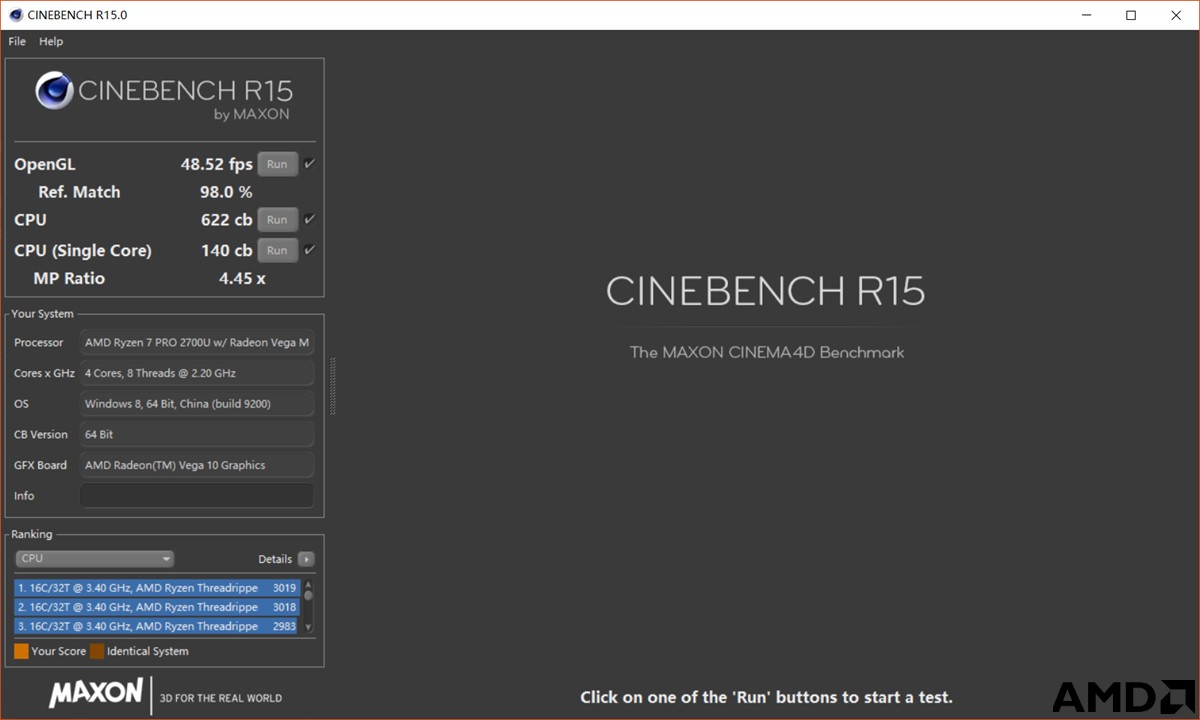This screenshot has height=720, width=1200.
Task: Click the Cinebench title bar app icon
Action: pos(16,15)
